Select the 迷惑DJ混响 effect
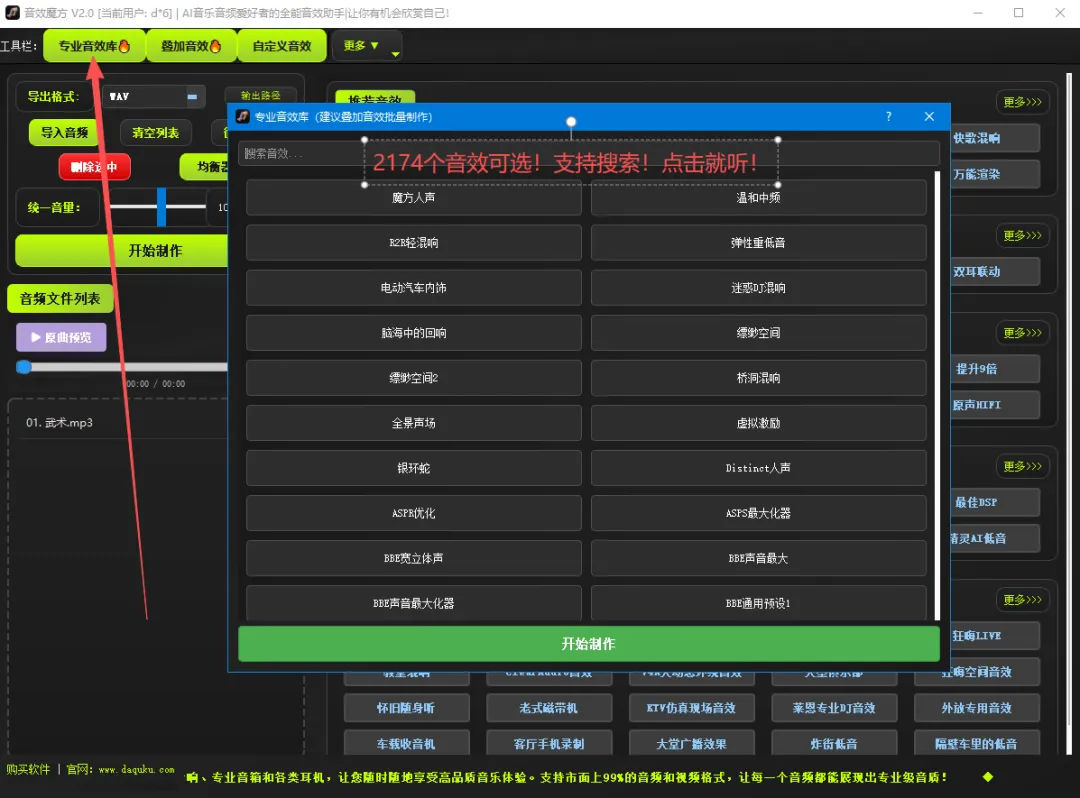1080x798 pixels. 758,288
